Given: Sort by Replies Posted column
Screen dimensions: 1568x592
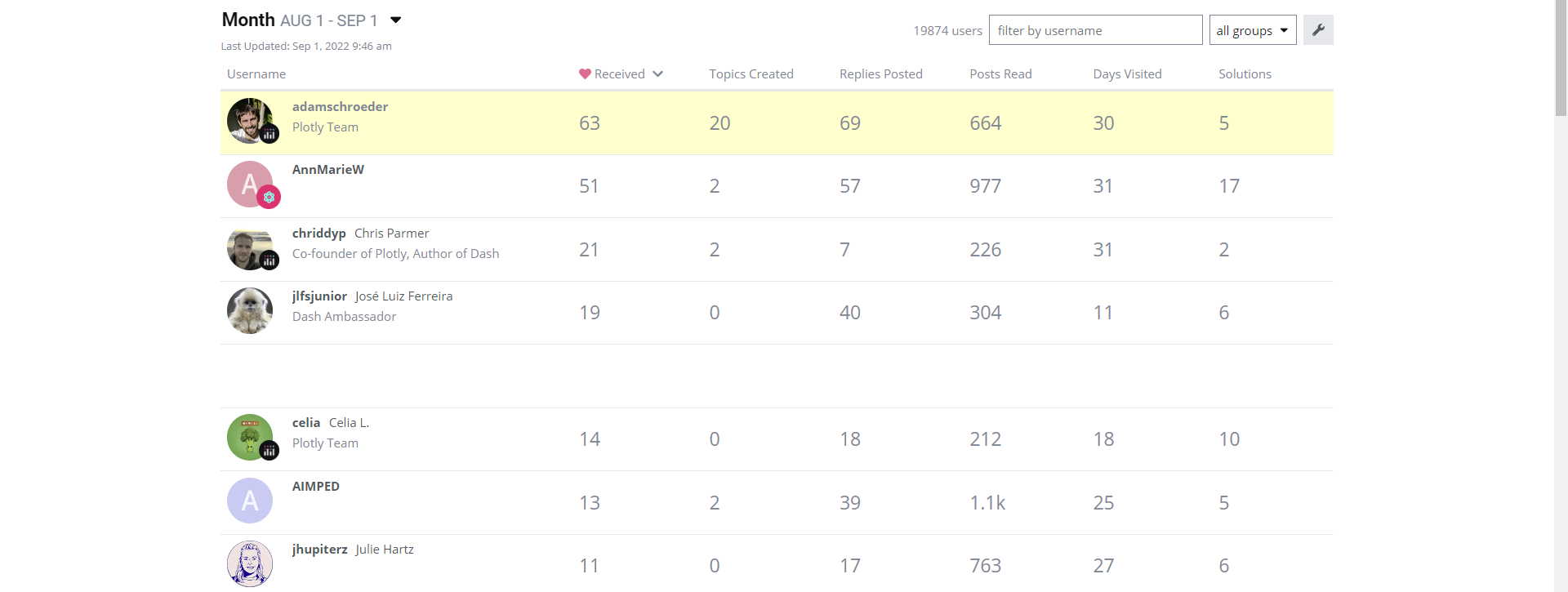Looking at the screenshot, I should pyautogui.click(x=880, y=73).
